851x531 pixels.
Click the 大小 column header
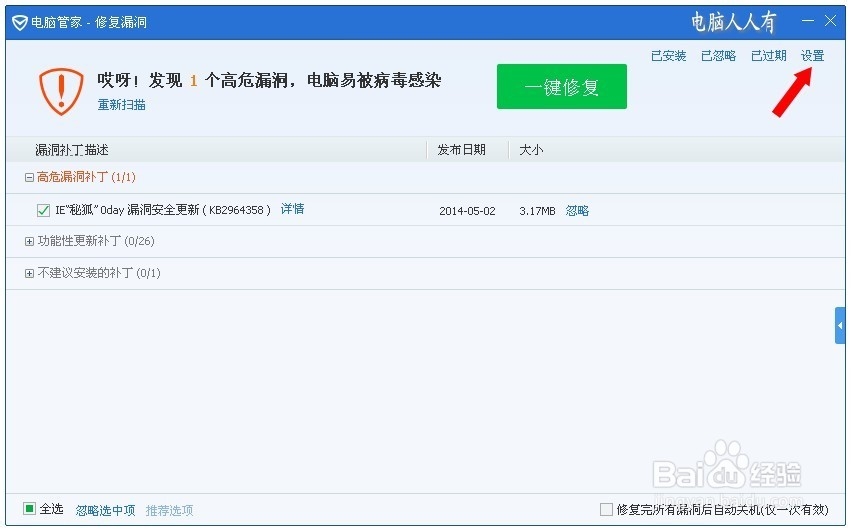(x=531, y=150)
